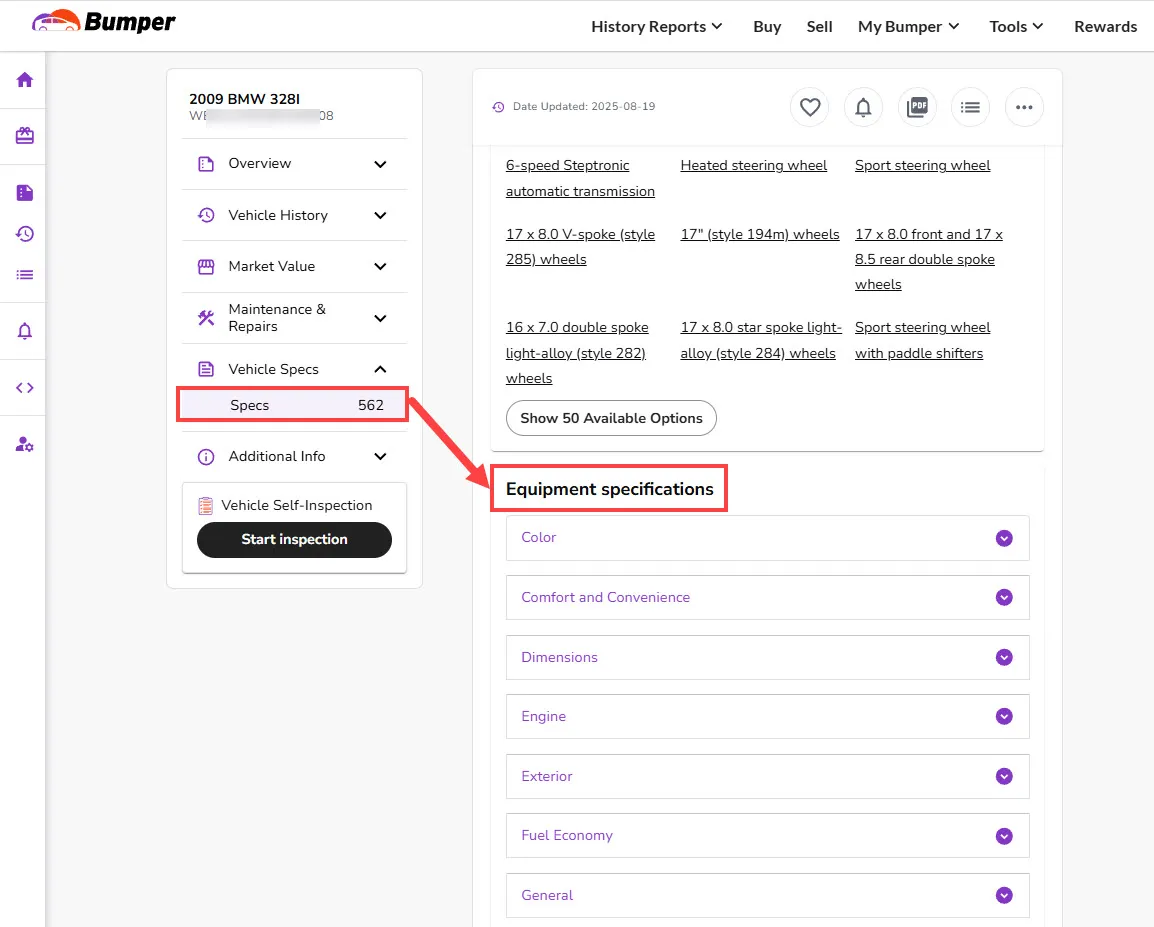Favorite this vehicle with the heart icon
The height and width of the screenshot is (927, 1154).
click(809, 107)
